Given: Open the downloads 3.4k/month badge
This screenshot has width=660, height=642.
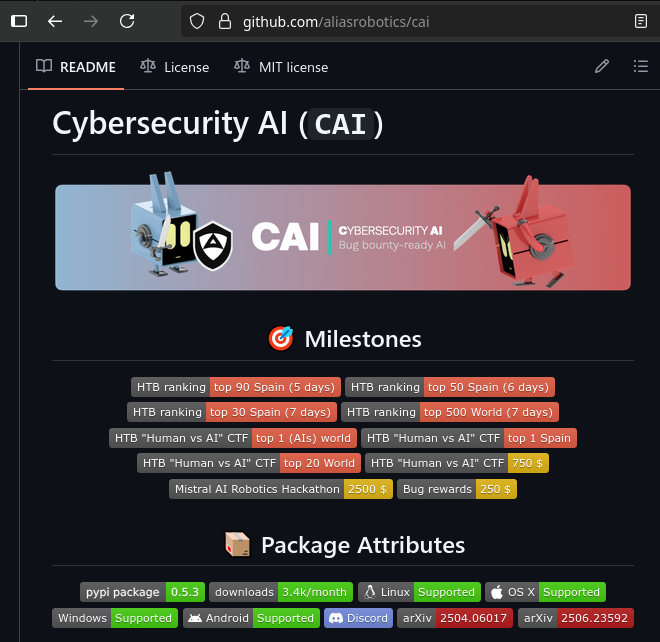Looking at the screenshot, I should pyautogui.click(x=281, y=592).
